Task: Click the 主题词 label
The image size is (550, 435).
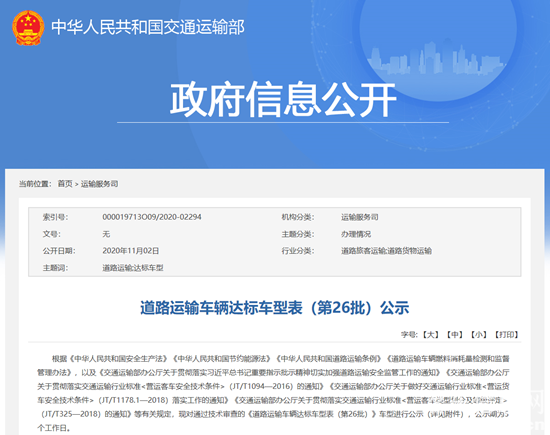Action: [x=55, y=268]
